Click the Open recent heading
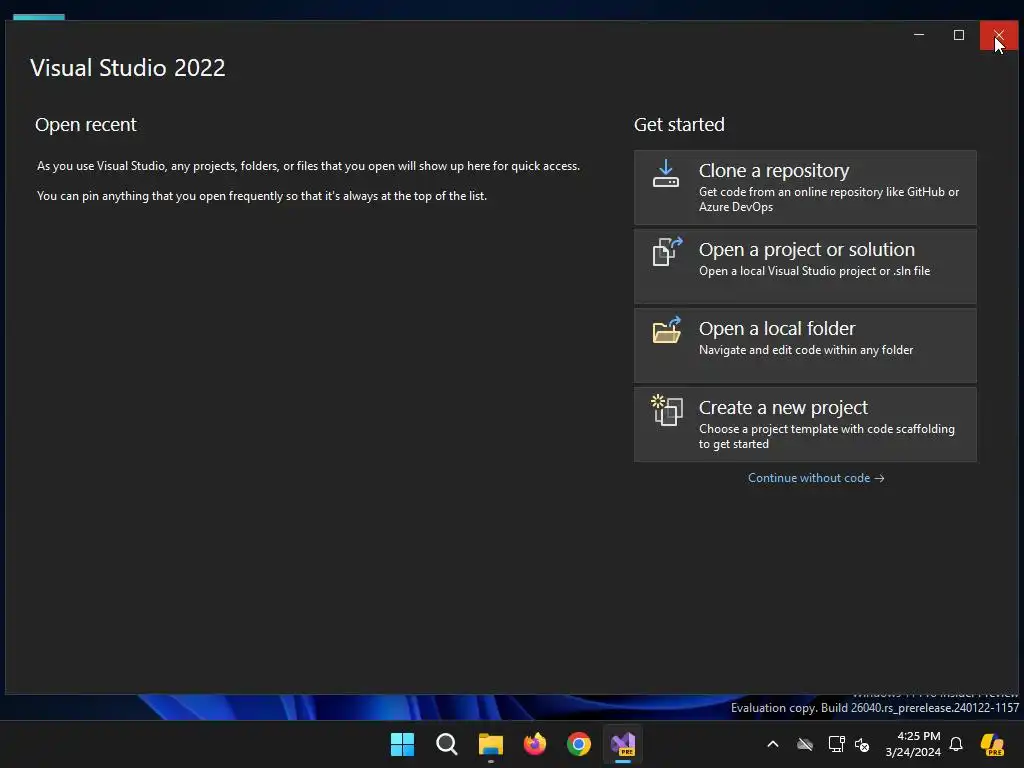 tap(86, 124)
